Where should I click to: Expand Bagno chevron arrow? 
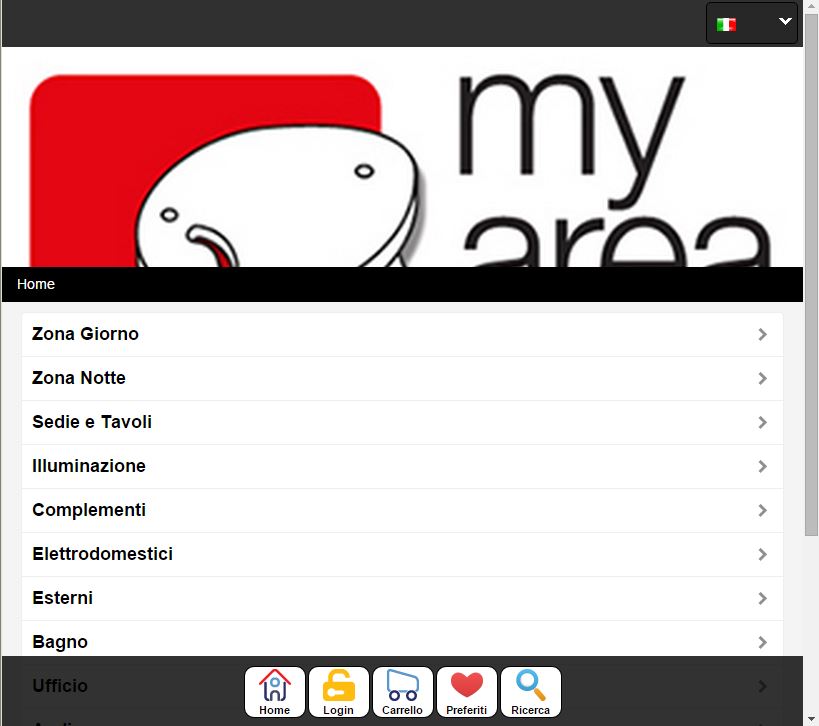763,642
